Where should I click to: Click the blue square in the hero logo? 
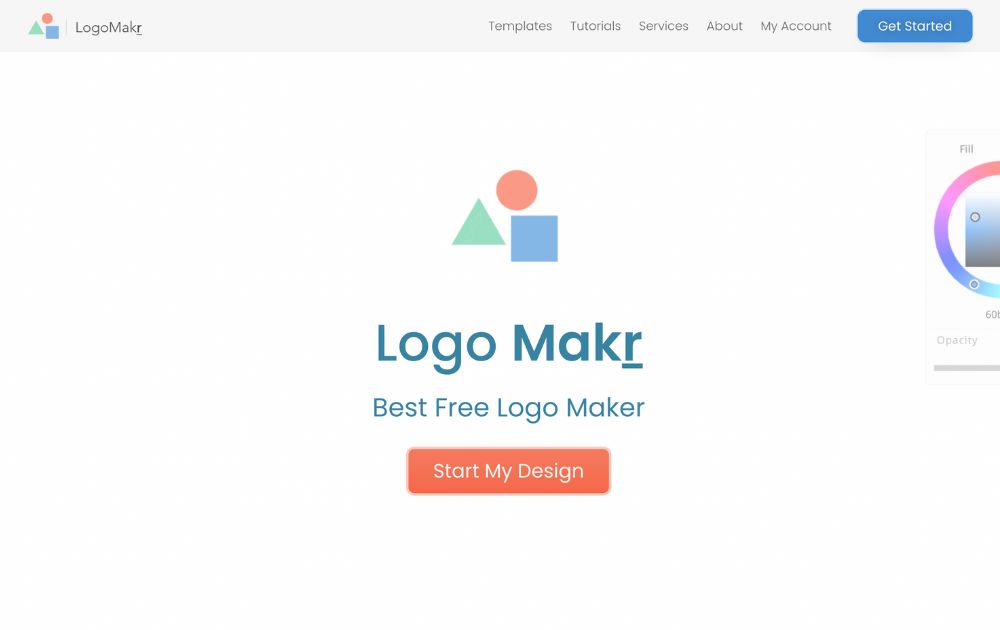pos(534,238)
